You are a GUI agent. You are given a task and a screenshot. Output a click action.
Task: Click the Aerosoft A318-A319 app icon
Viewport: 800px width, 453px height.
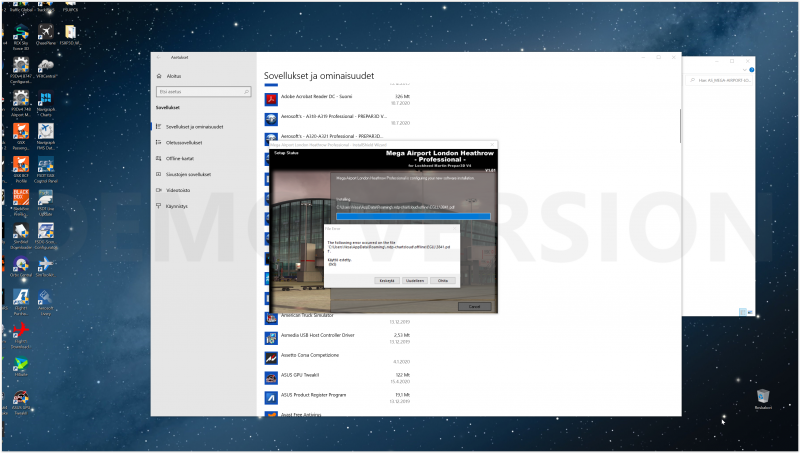point(271,119)
